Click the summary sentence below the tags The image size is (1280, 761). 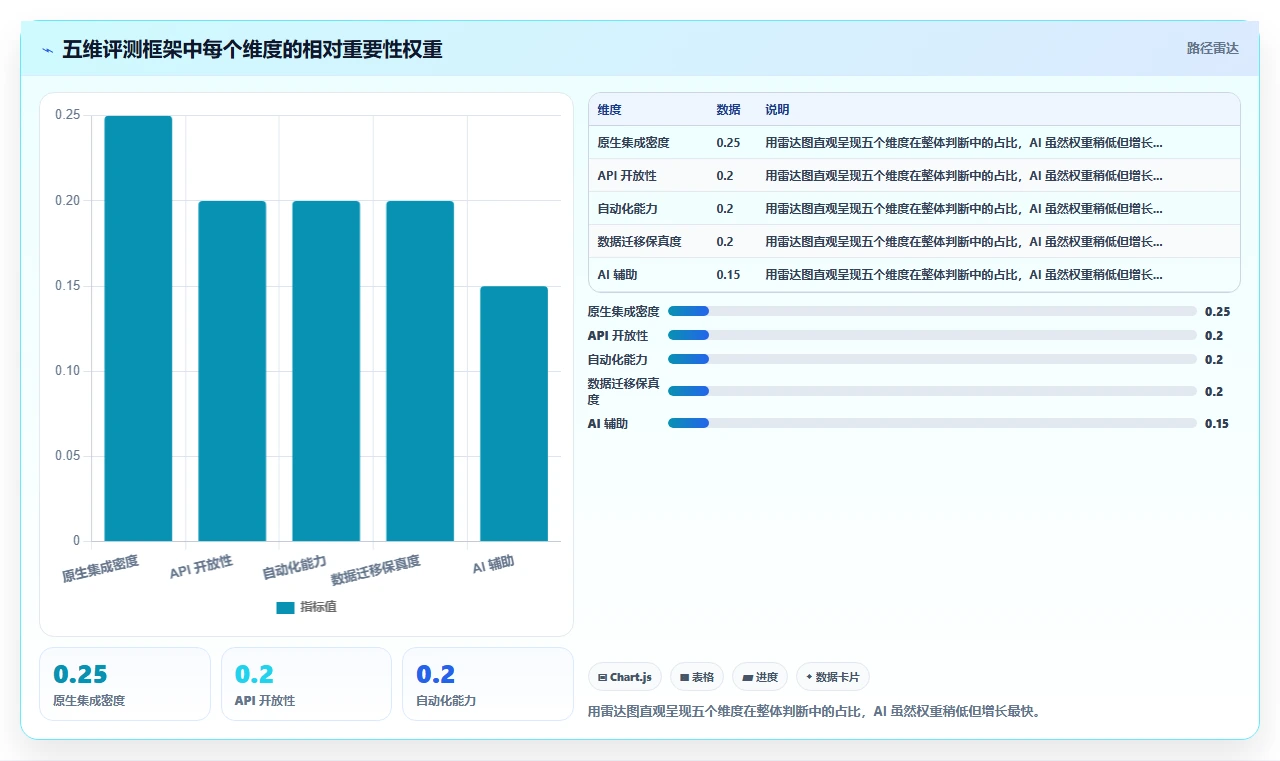click(x=815, y=712)
